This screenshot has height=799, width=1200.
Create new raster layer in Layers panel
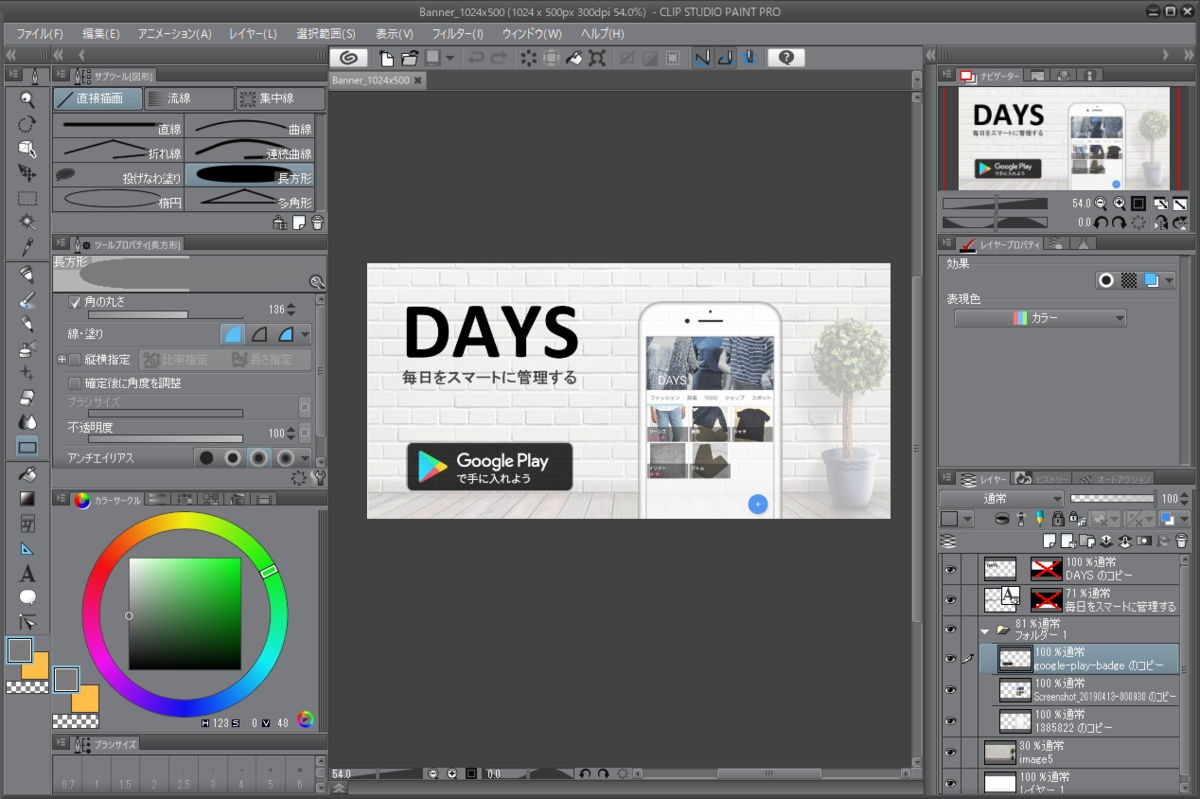[1050, 541]
